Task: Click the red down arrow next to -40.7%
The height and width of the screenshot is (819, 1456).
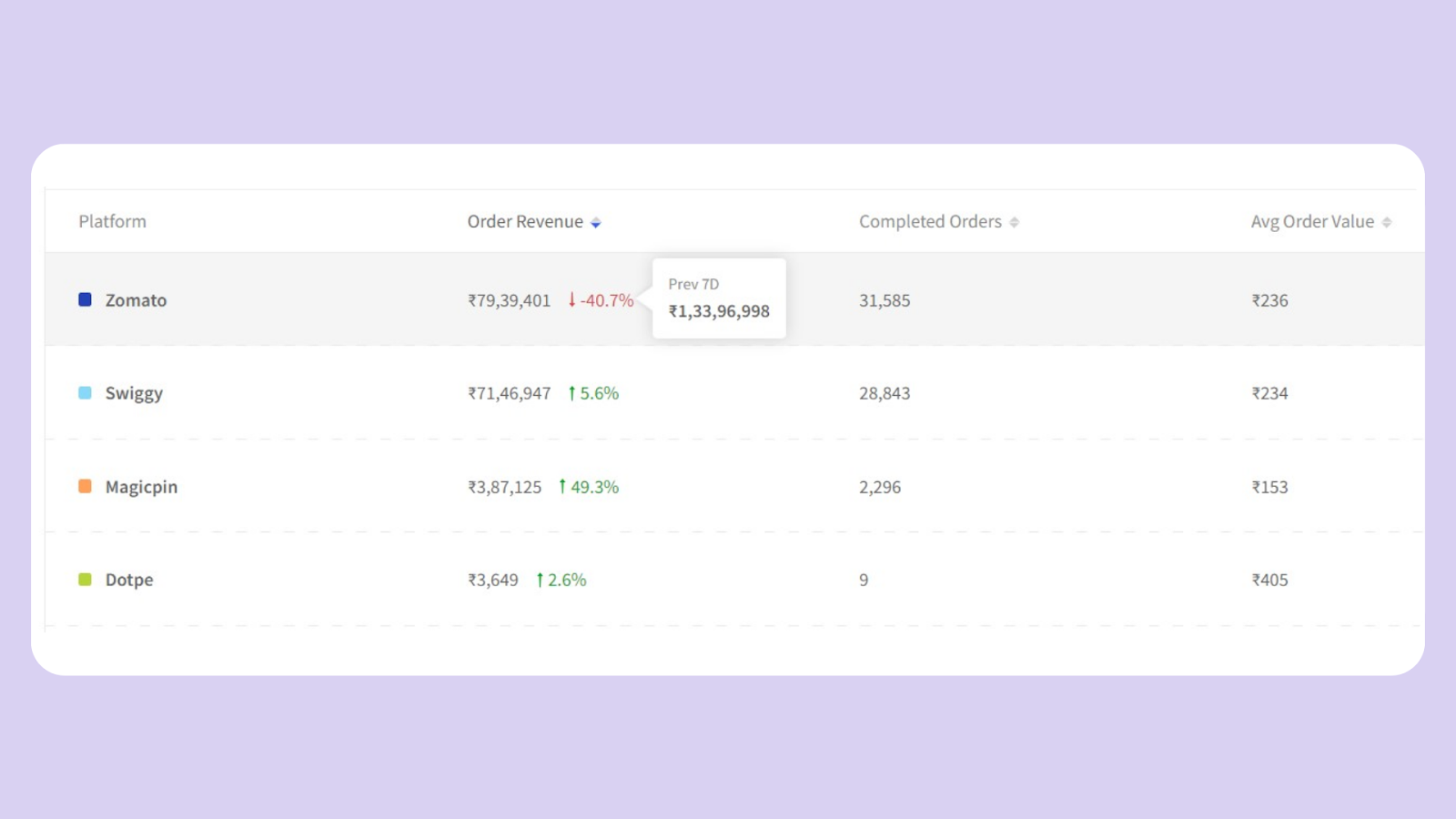Action: tap(571, 300)
